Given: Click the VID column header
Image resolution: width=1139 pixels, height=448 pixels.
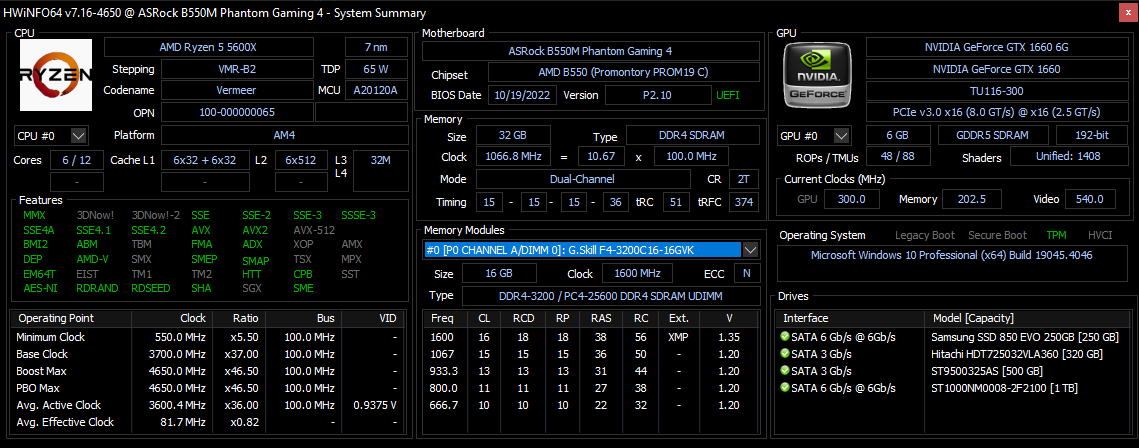Looking at the screenshot, I should 371,318.
